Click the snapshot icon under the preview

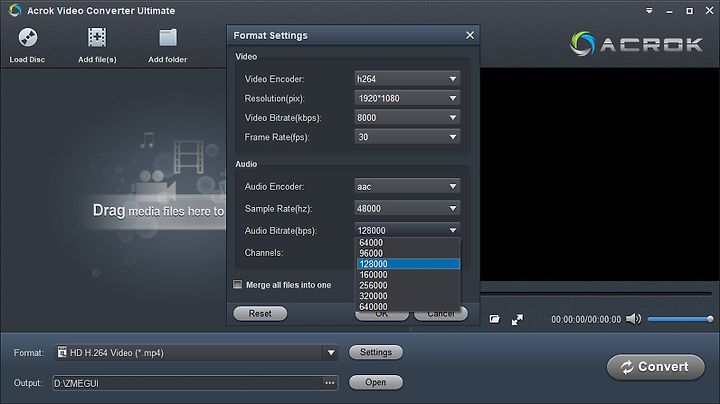tap(495, 319)
